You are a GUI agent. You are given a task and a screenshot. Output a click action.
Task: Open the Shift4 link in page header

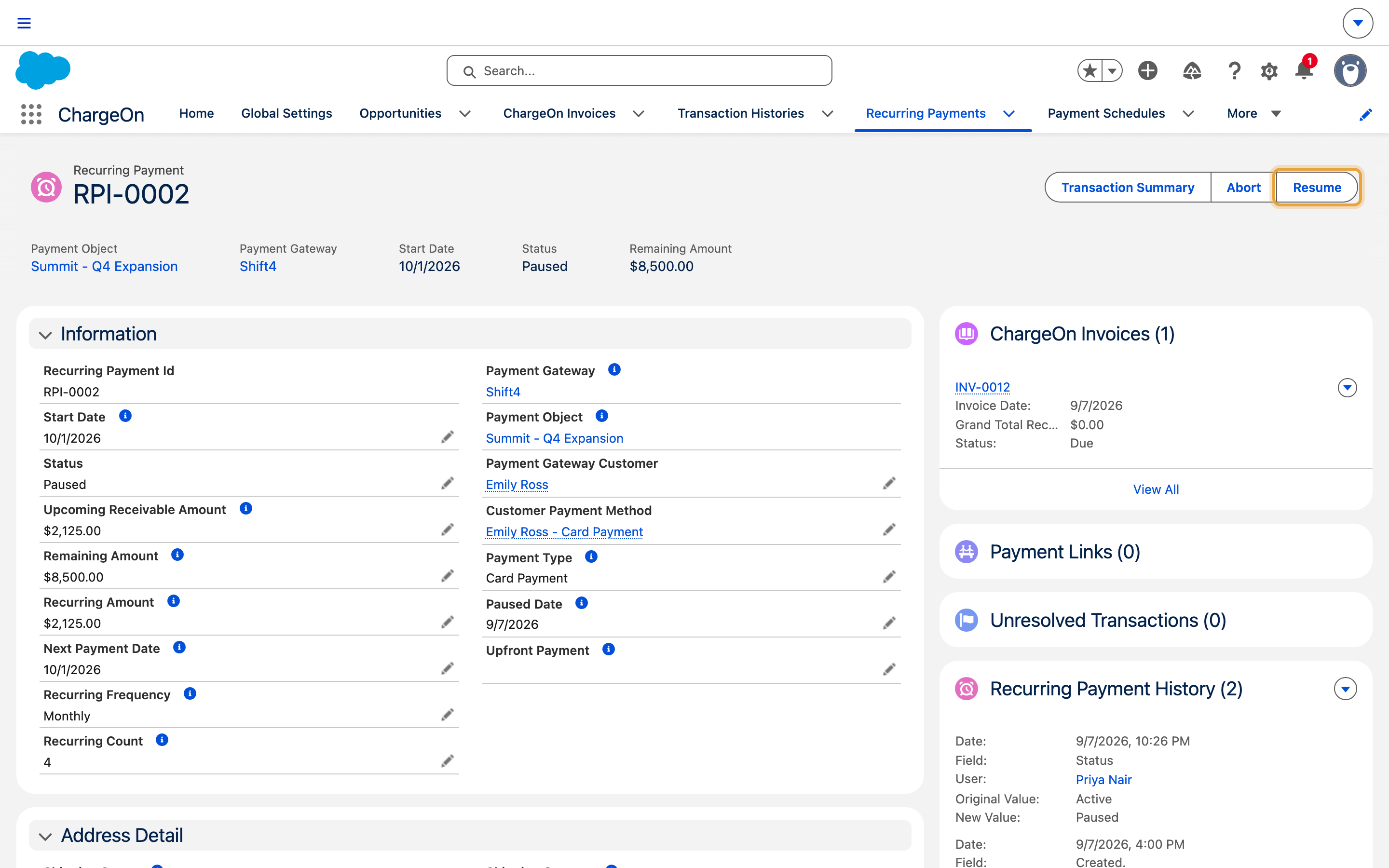258,266
